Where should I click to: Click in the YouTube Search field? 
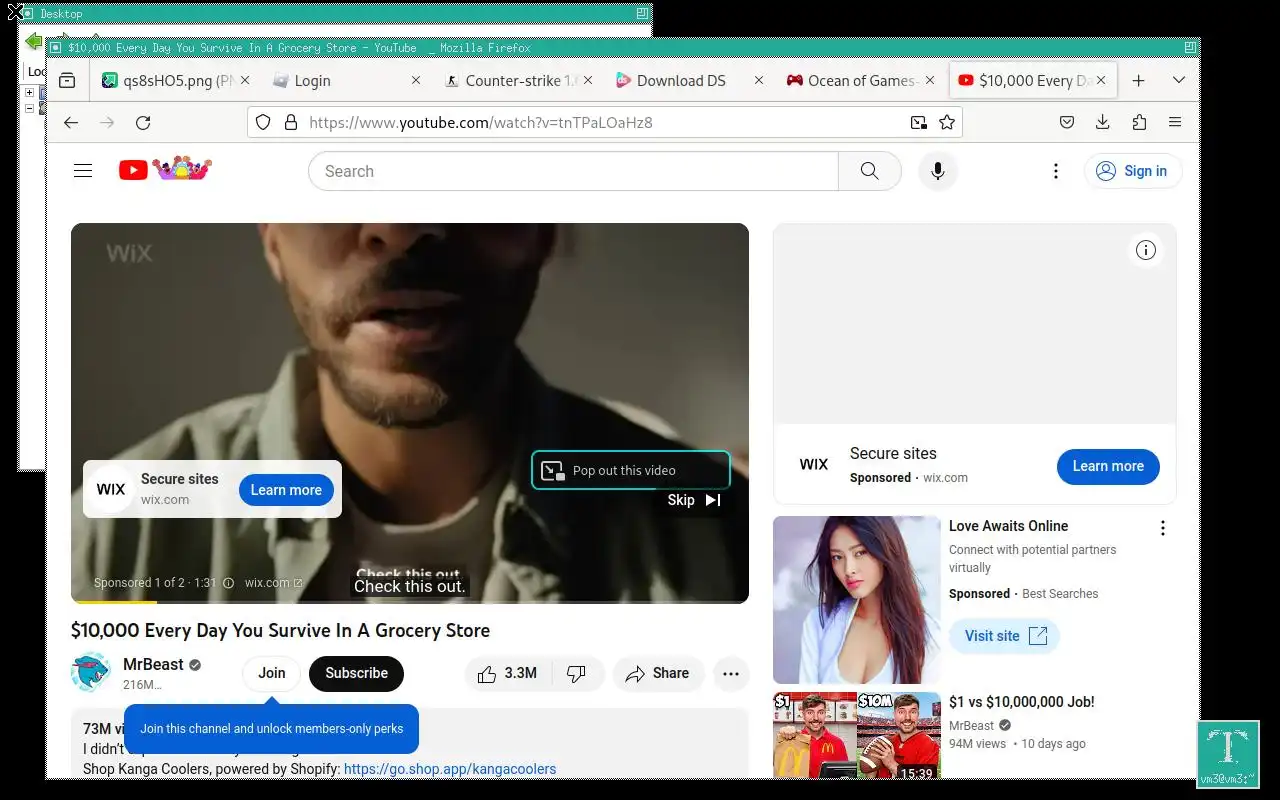pos(573,171)
